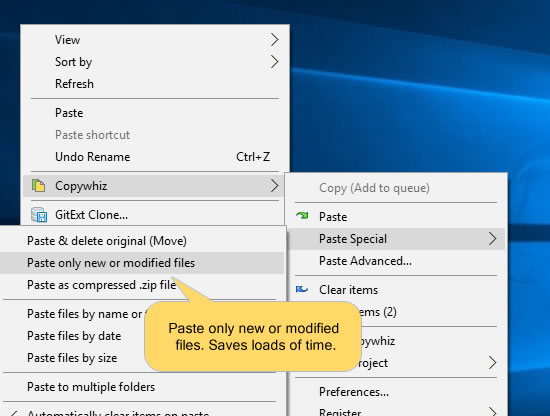Screen dimensions: 550x416
Task: Expand the Paste Special submenu arrow
Action: [x=492, y=239]
